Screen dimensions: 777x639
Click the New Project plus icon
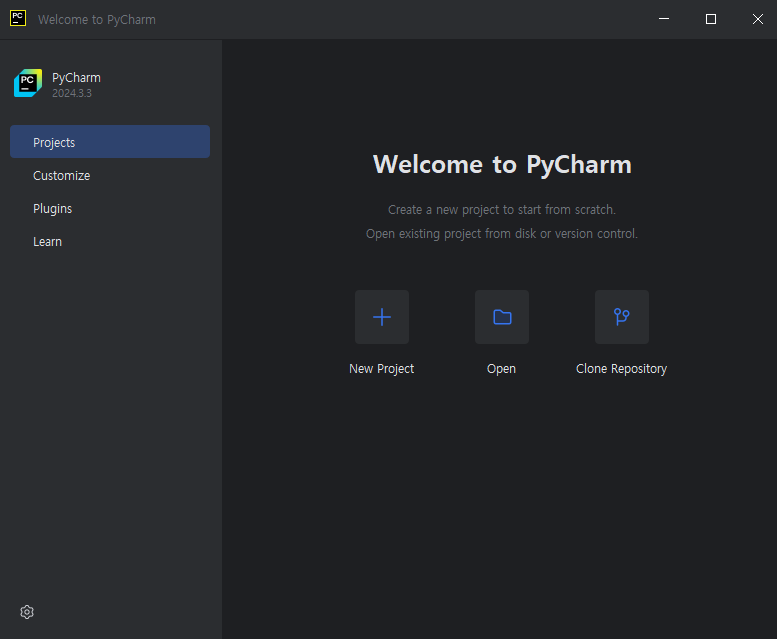pos(382,317)
